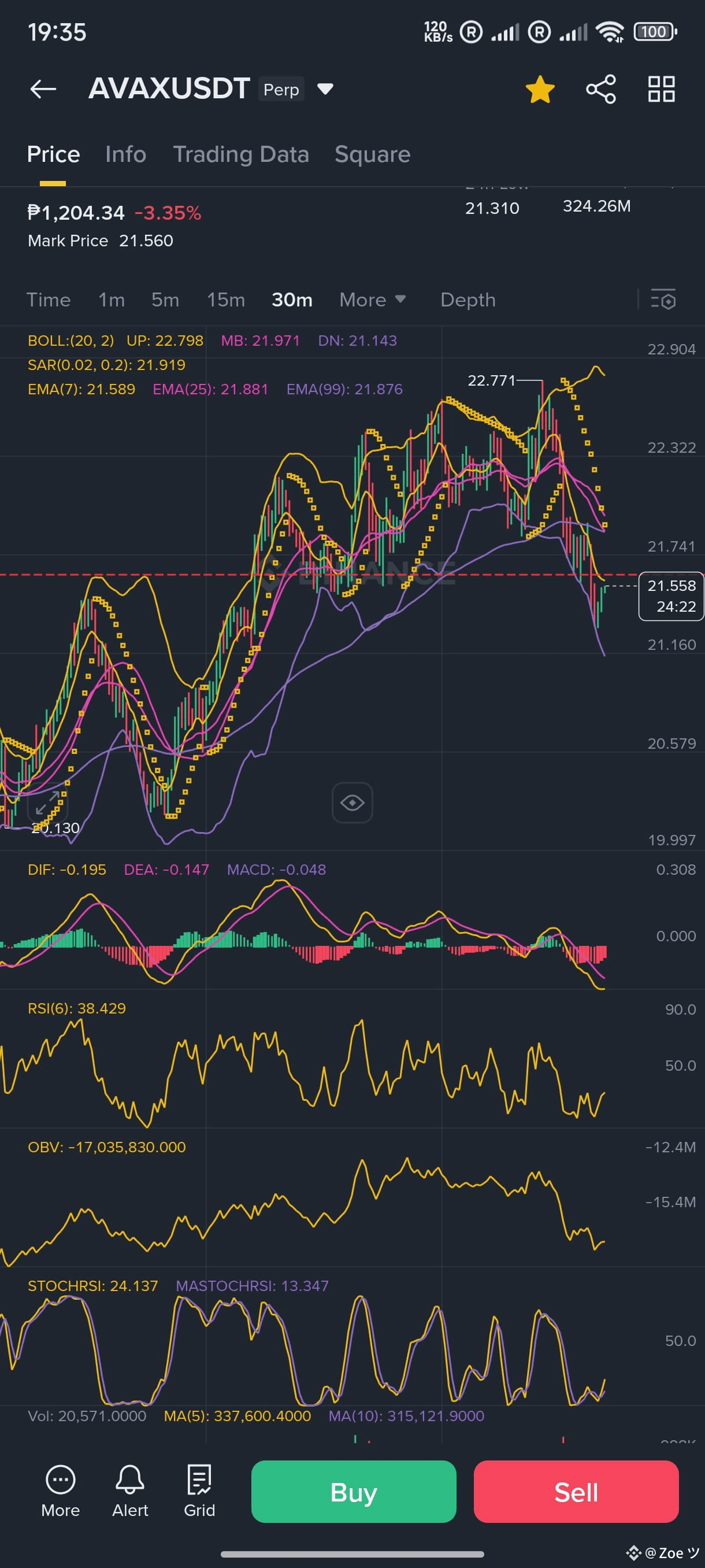Select the Time chart interval
Screen dimensions: 705x1568
coord(49,300)
